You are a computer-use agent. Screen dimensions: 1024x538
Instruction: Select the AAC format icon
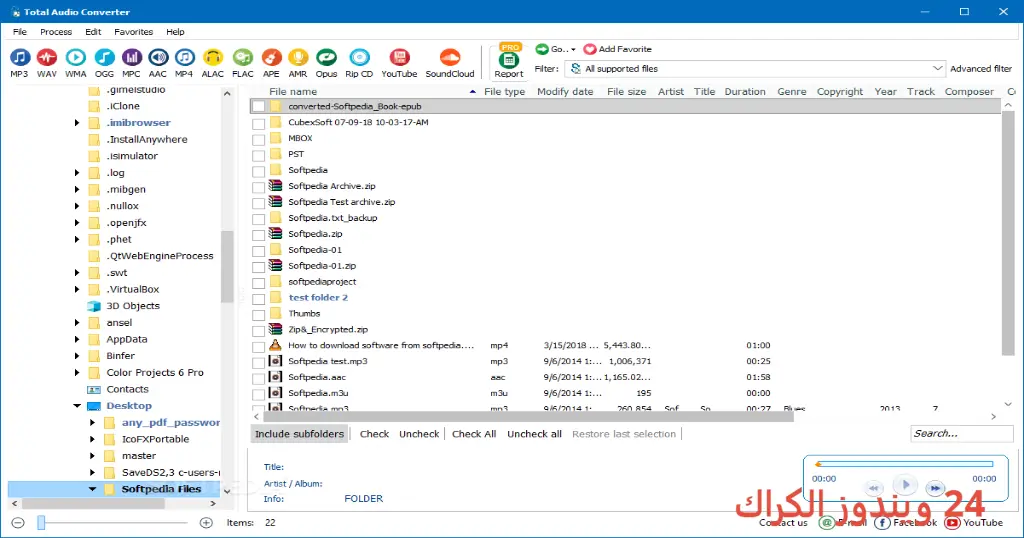click(x=158, y=58)
